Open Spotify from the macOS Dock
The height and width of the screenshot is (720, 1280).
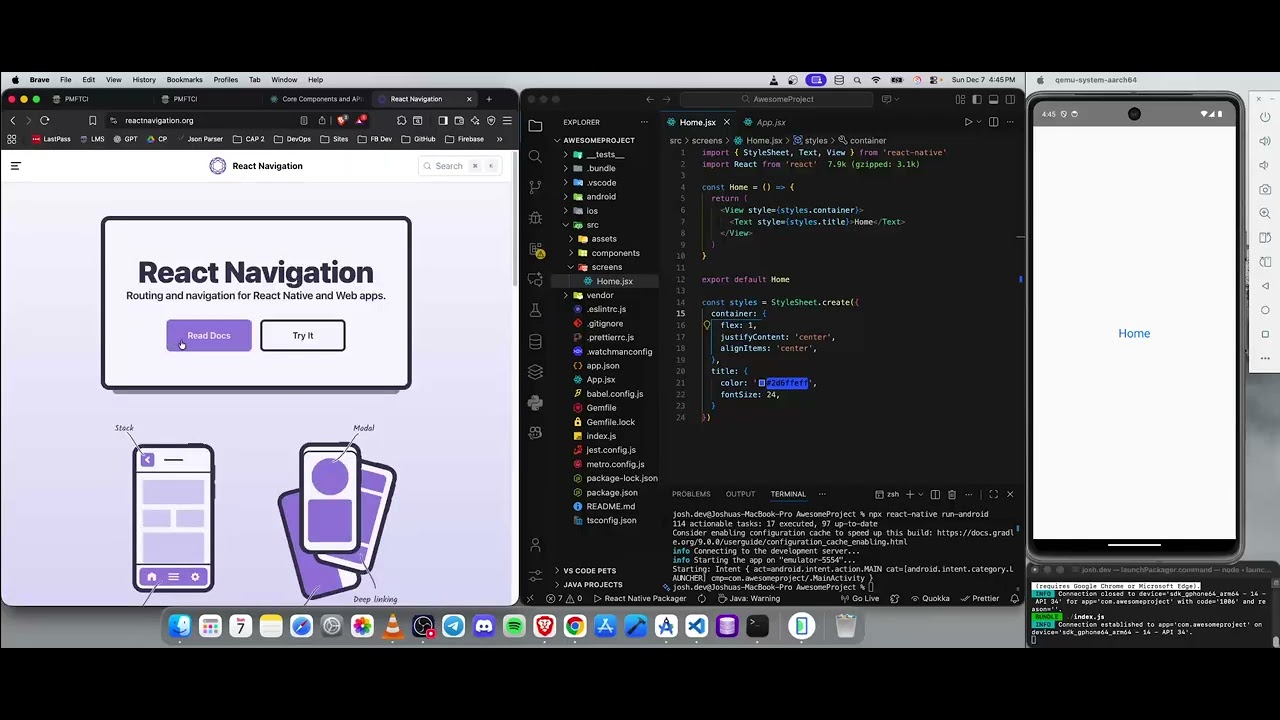[514, 627]
